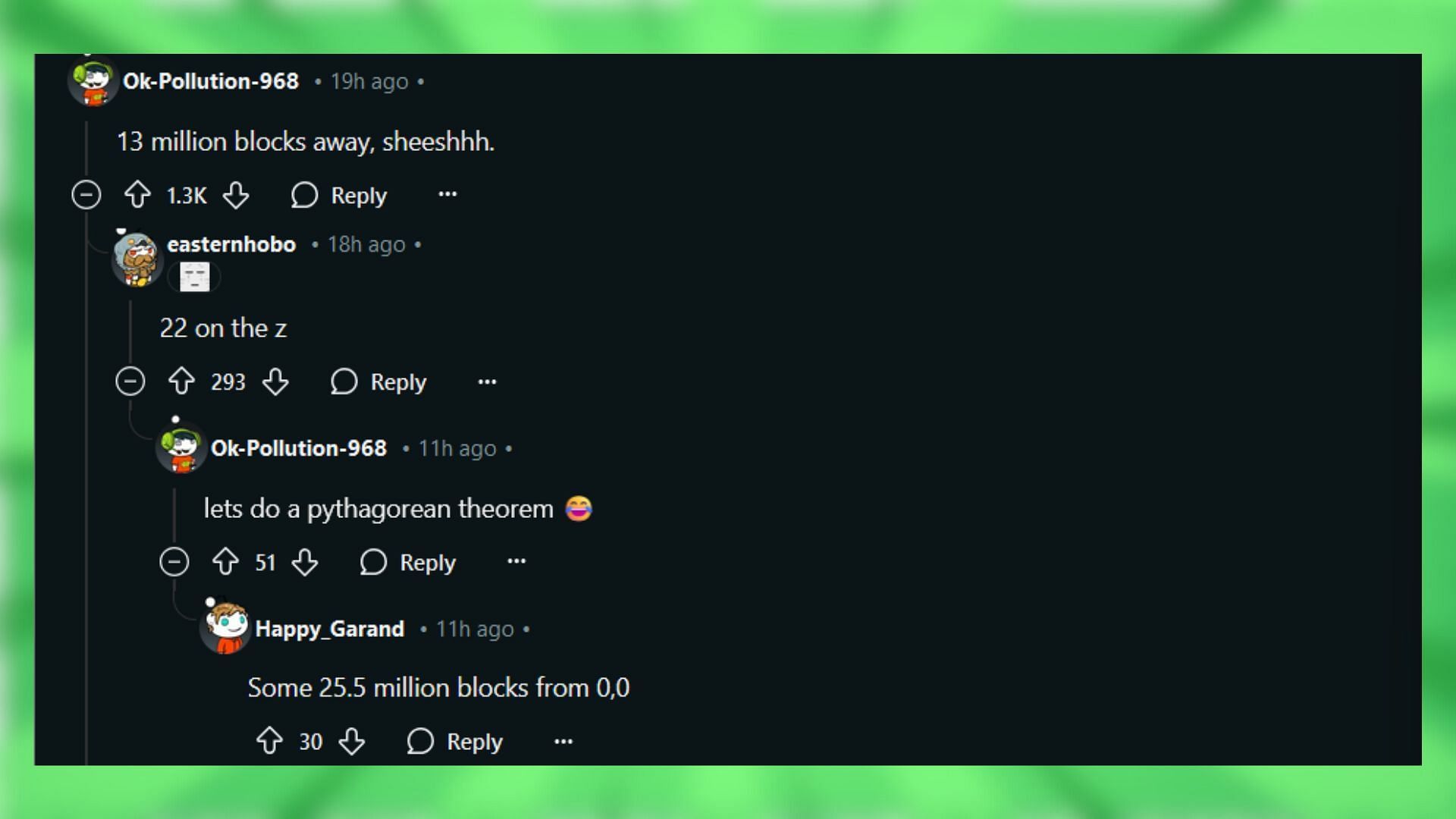Collapse the Ok-Pollution-968 nested reply
The width and height of the screenshot is (1456, 819).
(175, 562)
